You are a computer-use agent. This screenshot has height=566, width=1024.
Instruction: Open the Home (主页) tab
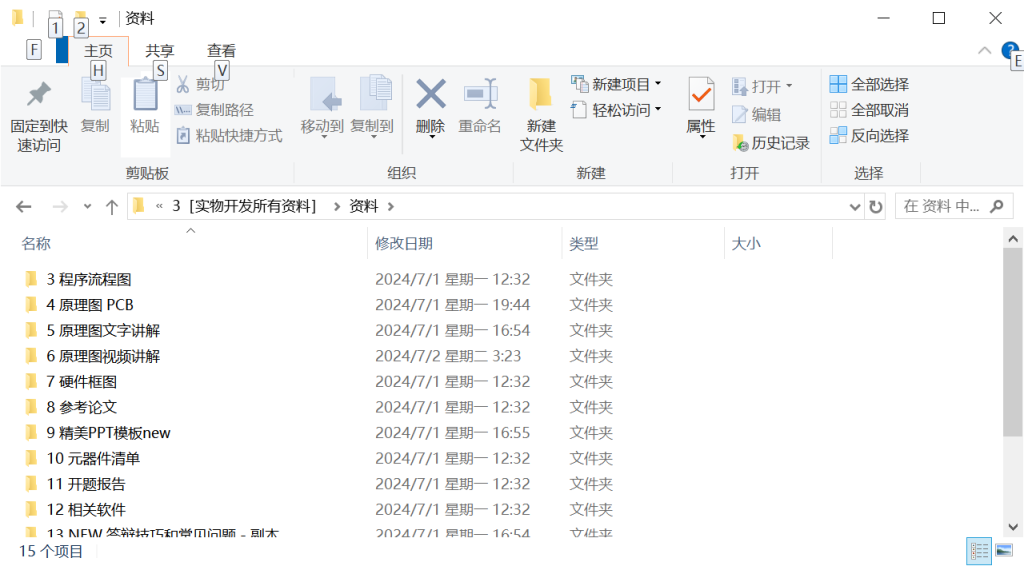[x=98, y=51]
